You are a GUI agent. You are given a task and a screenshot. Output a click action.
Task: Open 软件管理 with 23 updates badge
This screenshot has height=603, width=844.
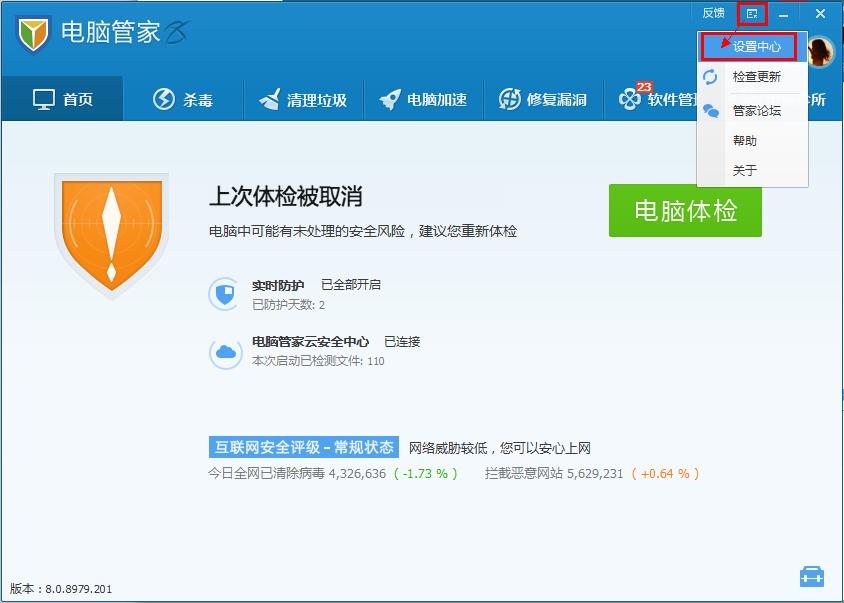coord(664,98)
